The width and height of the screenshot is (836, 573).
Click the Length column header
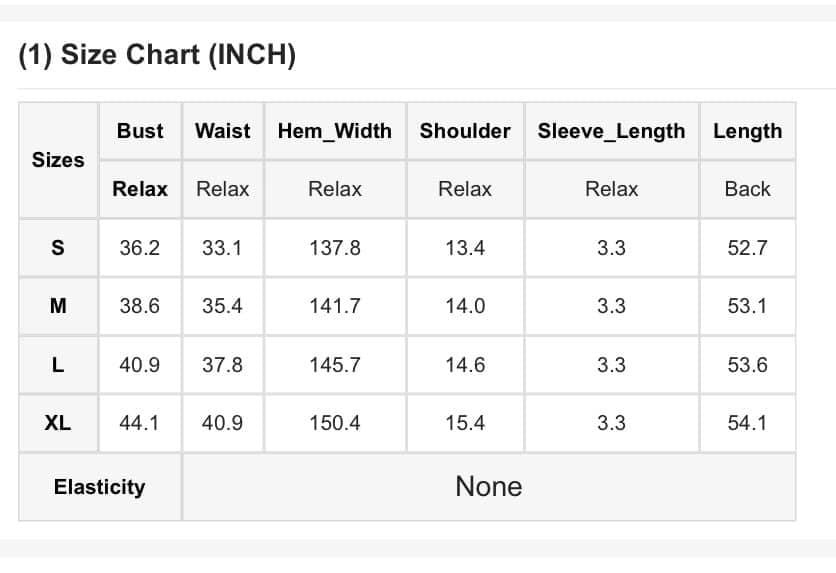(747, 131)
